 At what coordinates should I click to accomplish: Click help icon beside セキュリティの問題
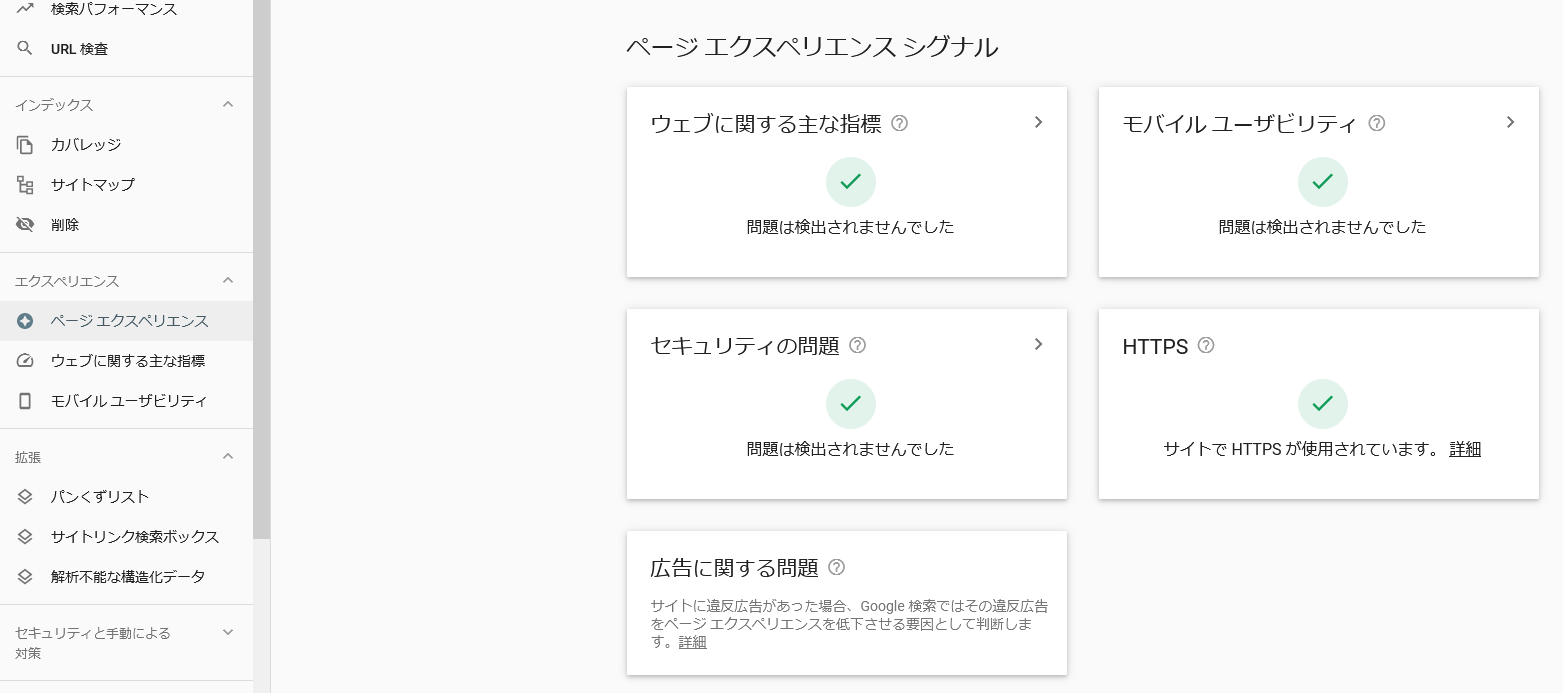(x=857, y=345)
